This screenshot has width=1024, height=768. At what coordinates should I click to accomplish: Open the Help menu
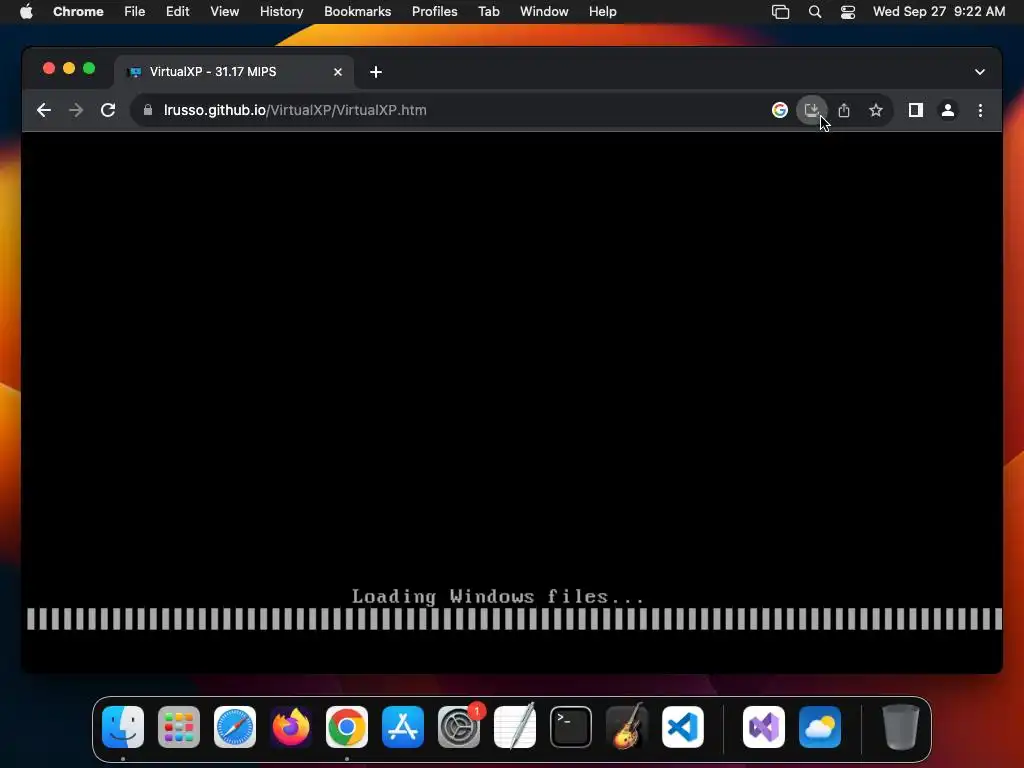602,11
